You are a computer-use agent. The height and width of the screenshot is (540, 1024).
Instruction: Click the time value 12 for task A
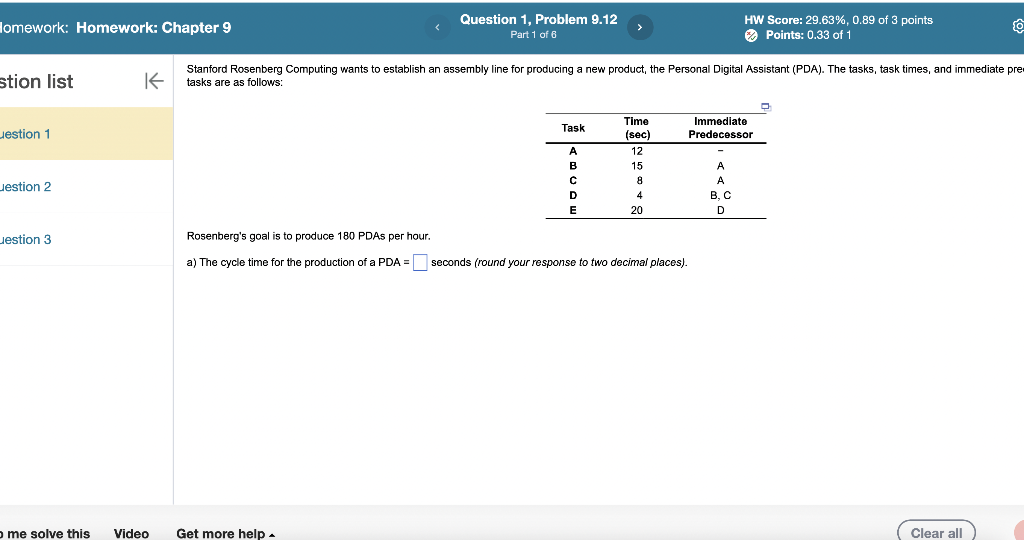click(637, 151)
